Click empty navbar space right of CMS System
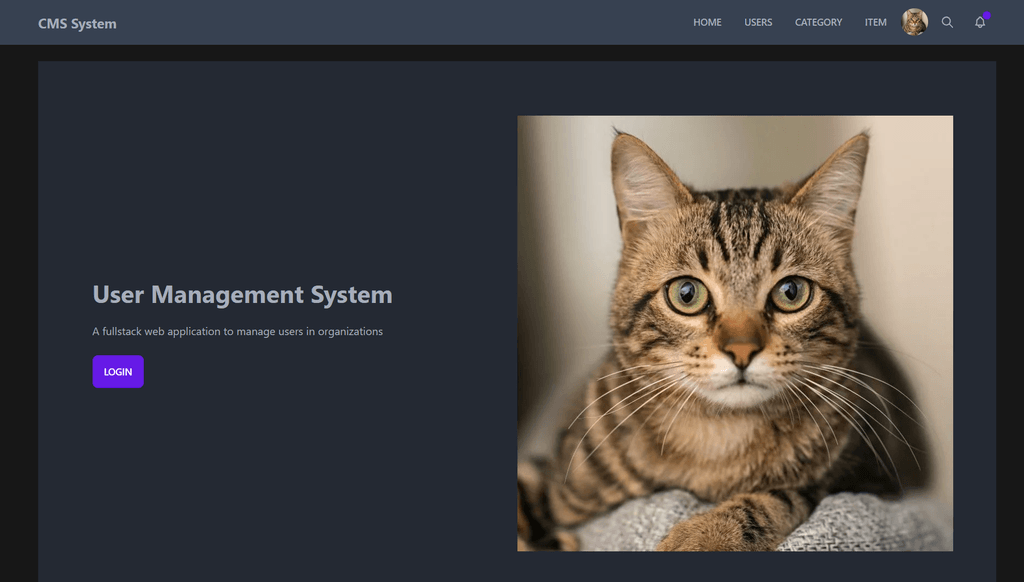 click(400, 22)
